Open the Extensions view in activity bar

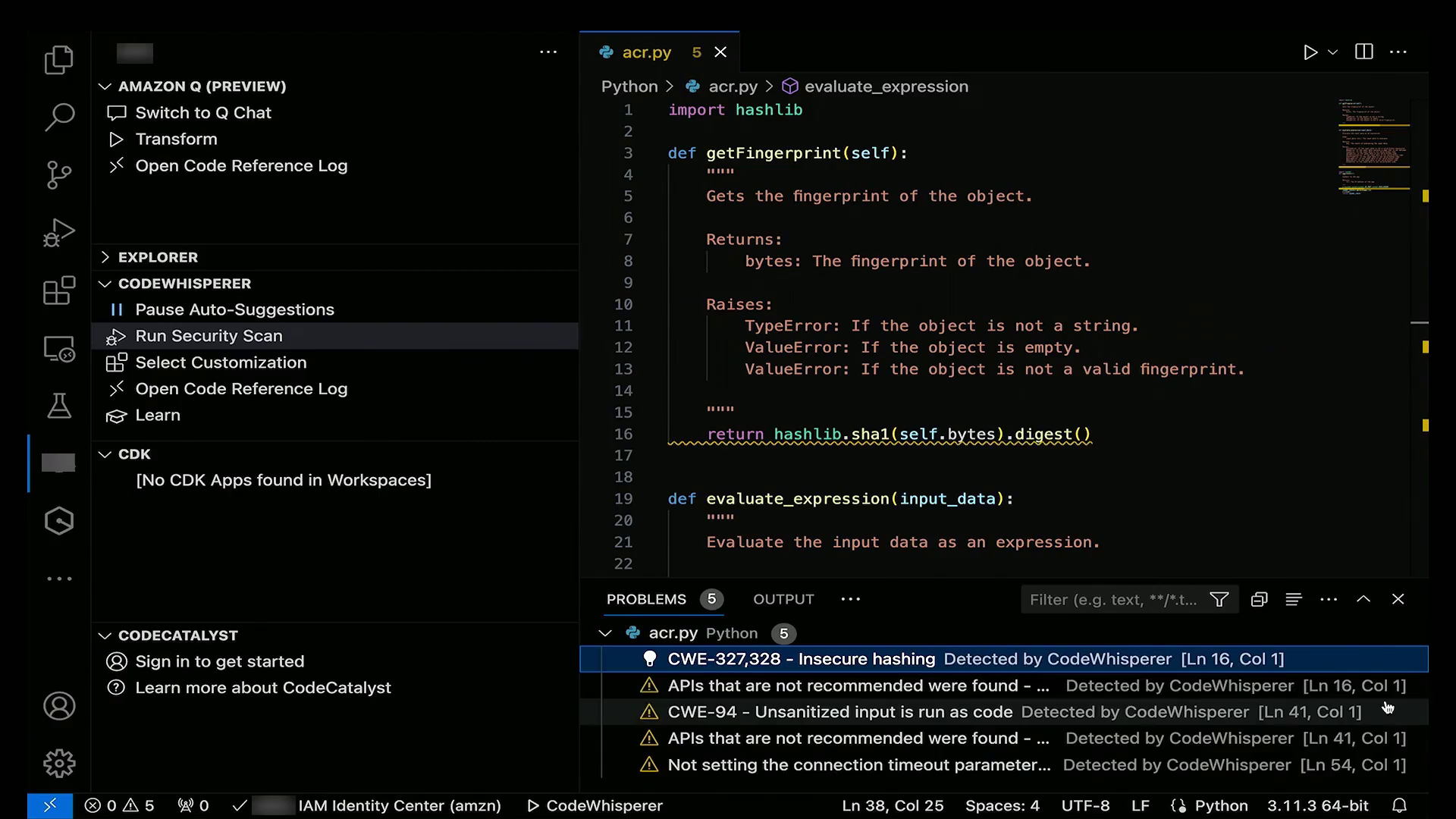pos(58,290)
